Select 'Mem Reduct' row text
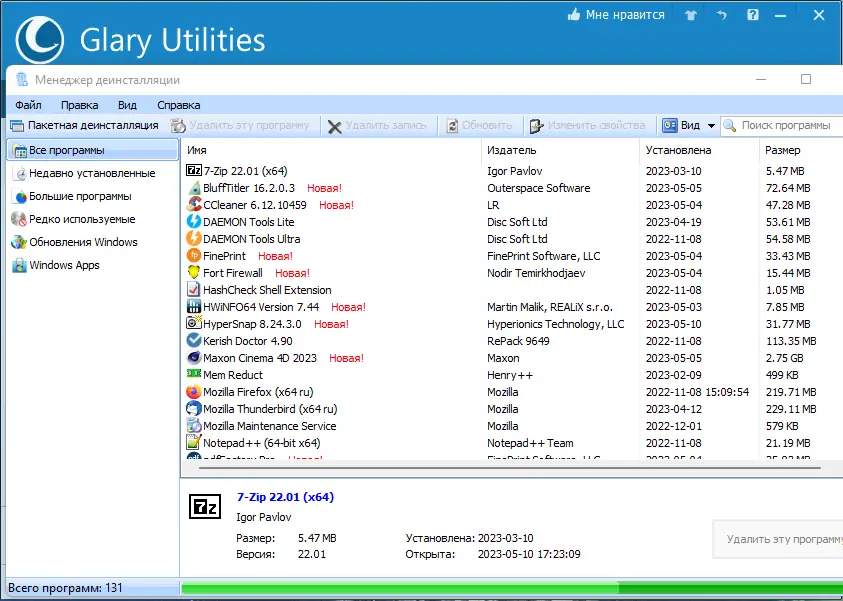Image resolution: width=843 pixels, height=601 pixels. pyautogui.click(x=233, y=375)
